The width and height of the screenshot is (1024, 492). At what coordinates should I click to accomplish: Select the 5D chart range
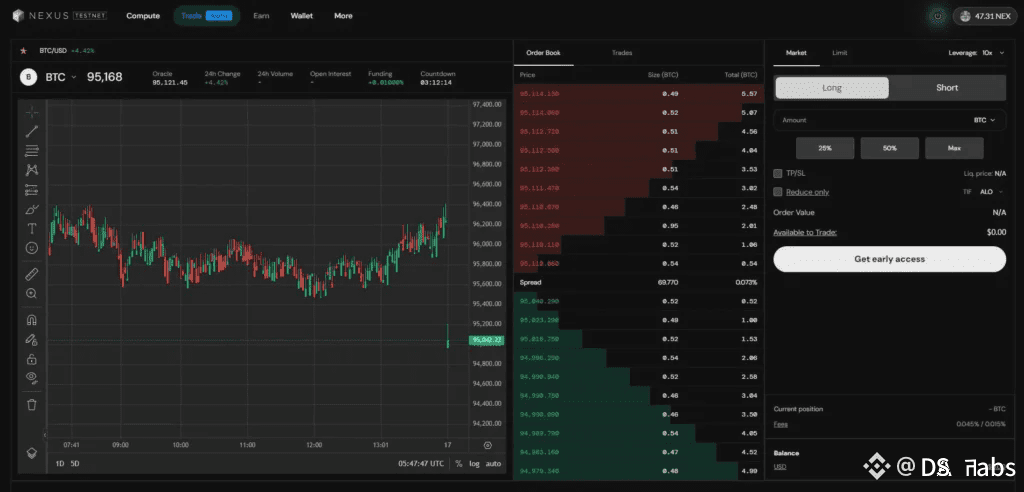(x=75, y=463)
